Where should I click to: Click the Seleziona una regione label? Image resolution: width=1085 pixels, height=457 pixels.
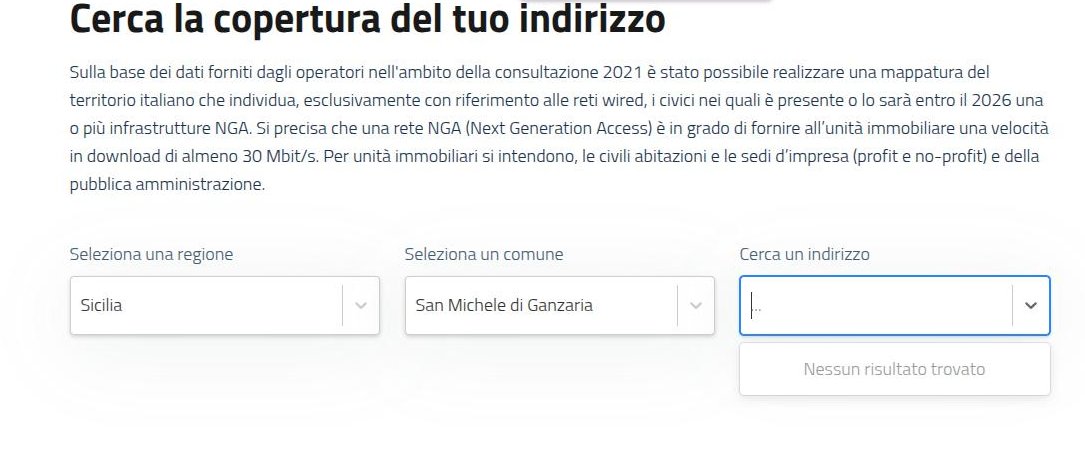(x=151, y=254)
